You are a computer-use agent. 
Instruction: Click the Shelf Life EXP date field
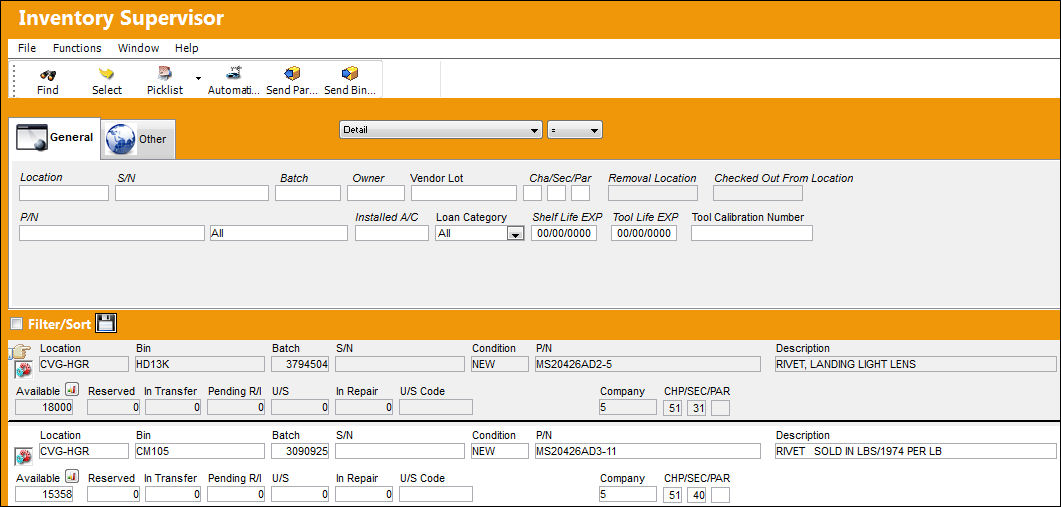pyautogui.click(x=564, y=233)
